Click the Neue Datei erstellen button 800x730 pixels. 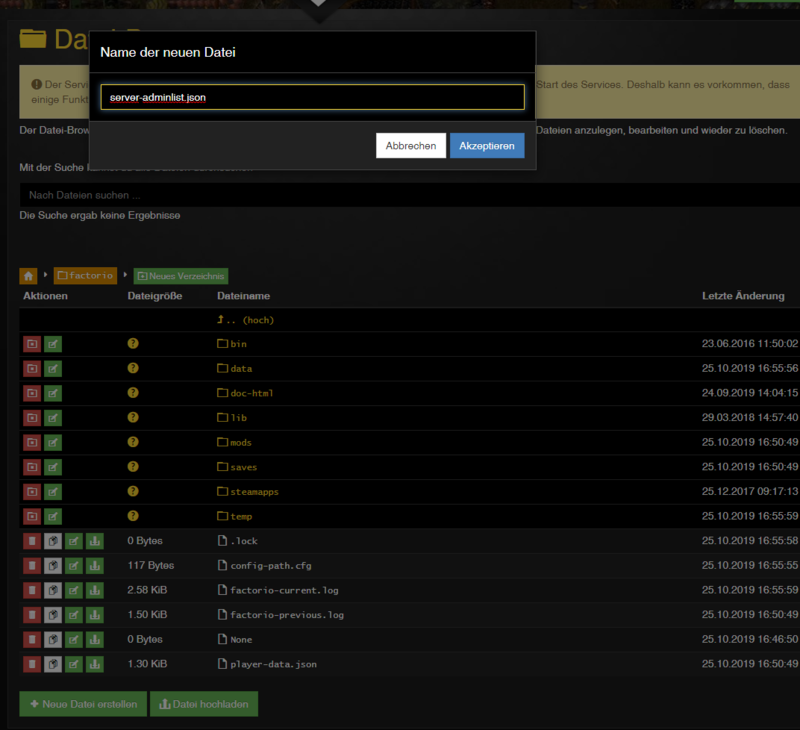coord(83,704)
